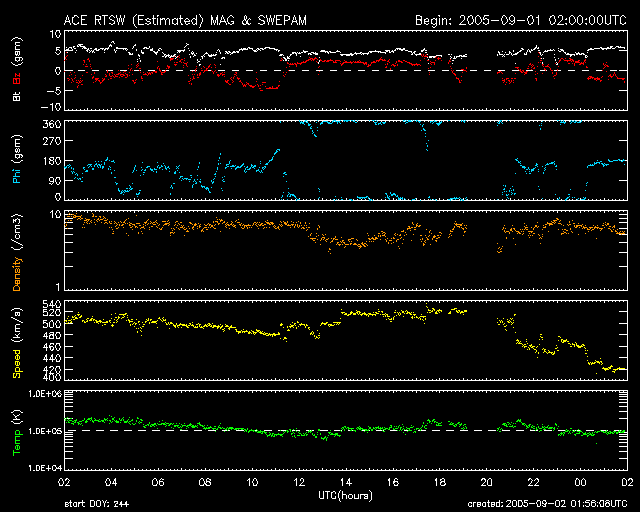Click the '00' hour tick label
The image size is (640, 512).
pos(580,483)
